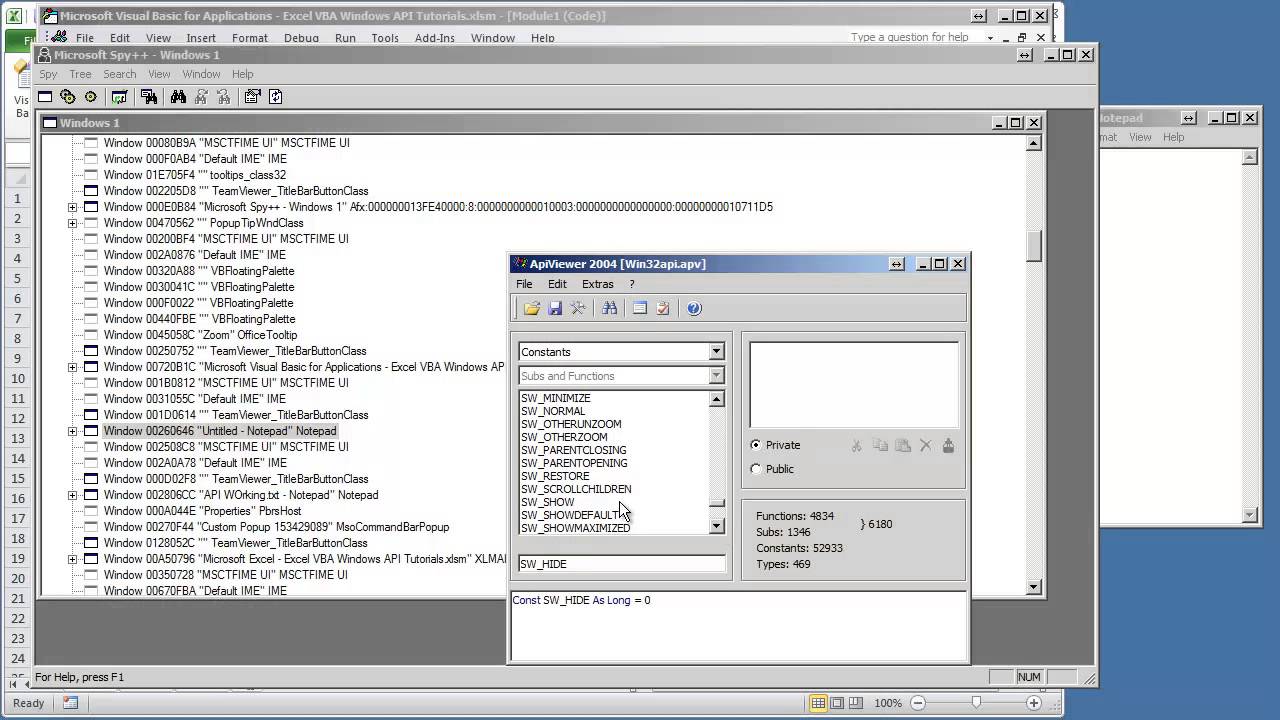The height and width of the screenshot is (720, 1280).
Task: Open the Edit menu in ApiViewer
Action: click(557, 284)
